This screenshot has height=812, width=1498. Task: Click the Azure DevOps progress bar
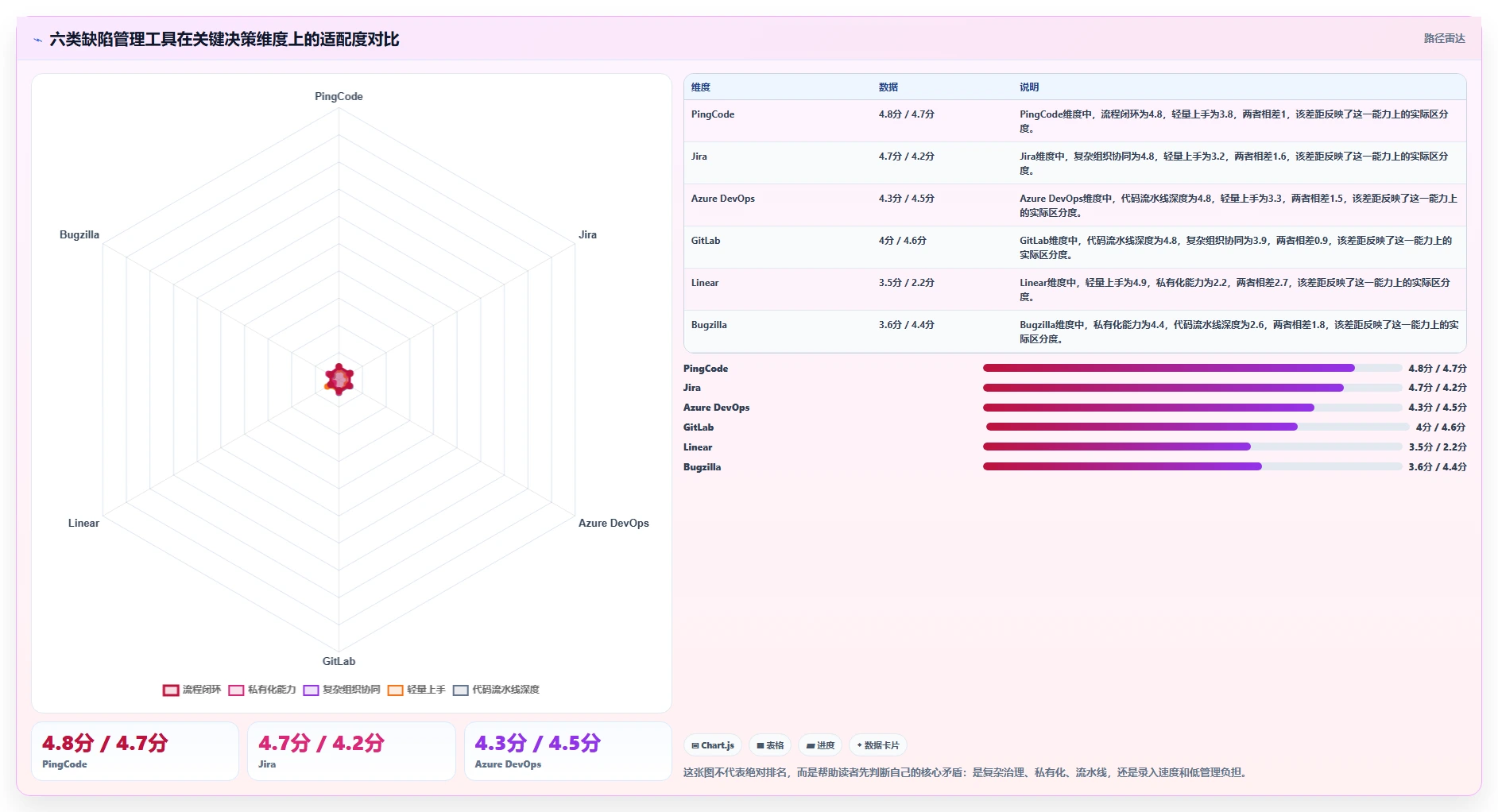[x=1192, y=408]
